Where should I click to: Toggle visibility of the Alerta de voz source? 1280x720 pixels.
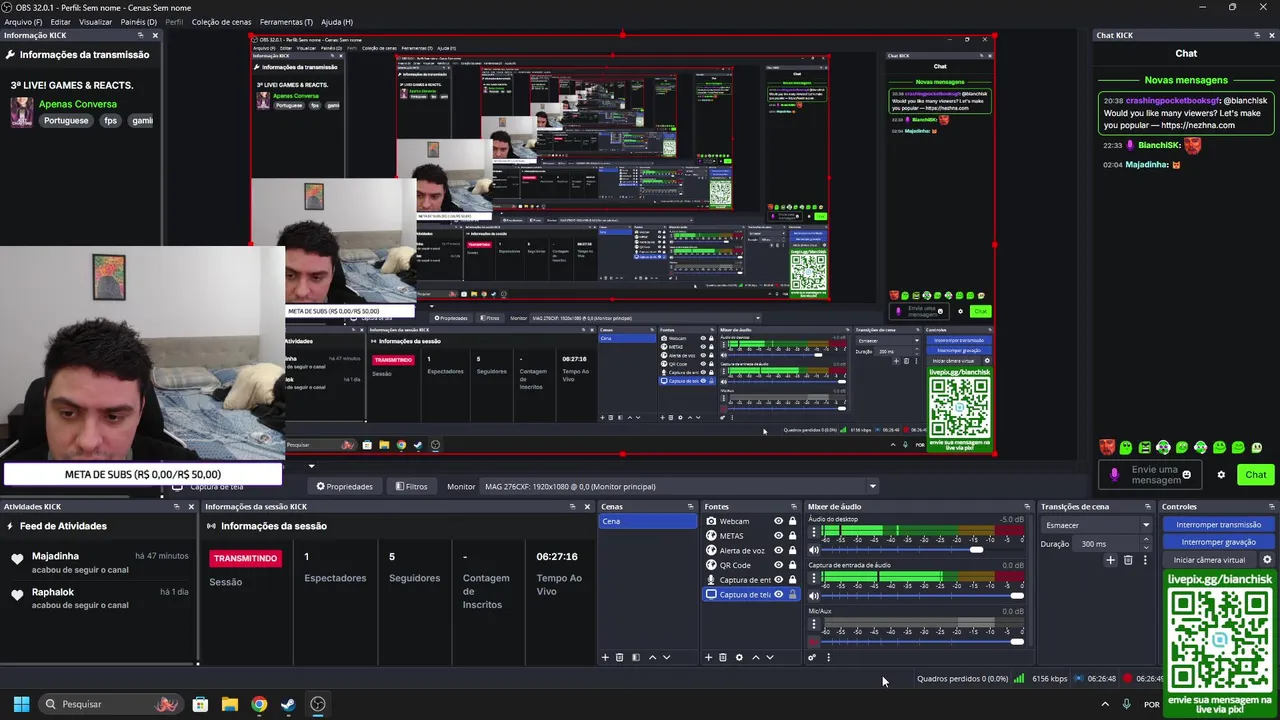pyautogui.click(x=778, y=550)
